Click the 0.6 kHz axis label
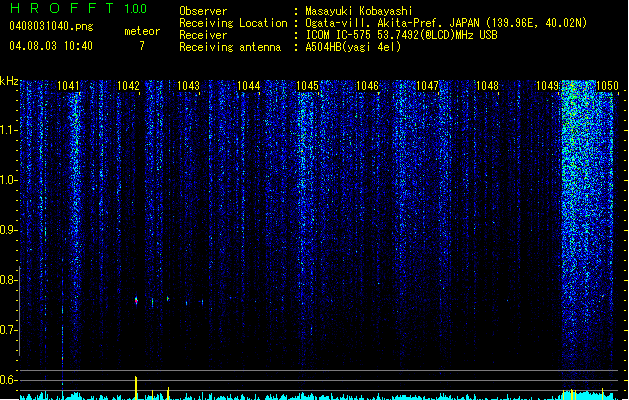 (x=8, y=380)
